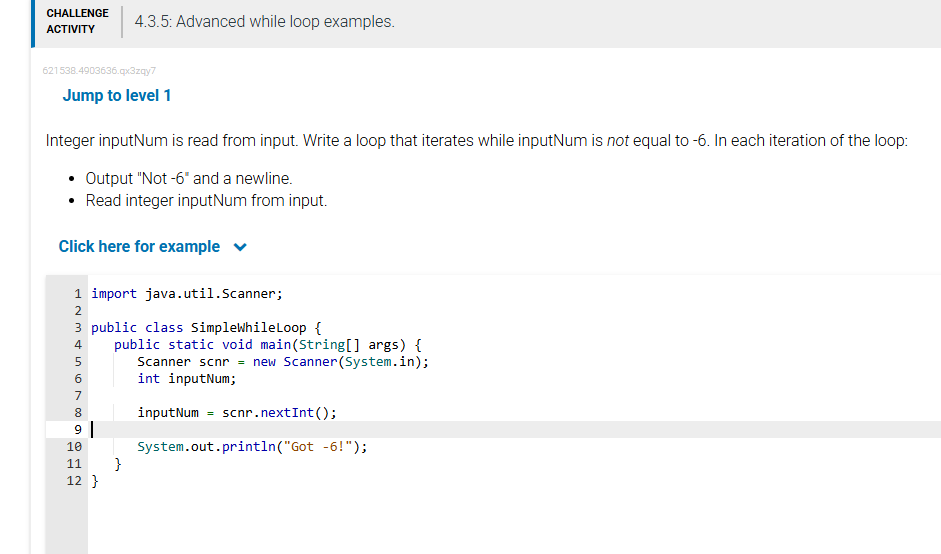Expand the example chevron arrow
The width and height of the screenshot is (941, 554).
click(x=240, y=247)
